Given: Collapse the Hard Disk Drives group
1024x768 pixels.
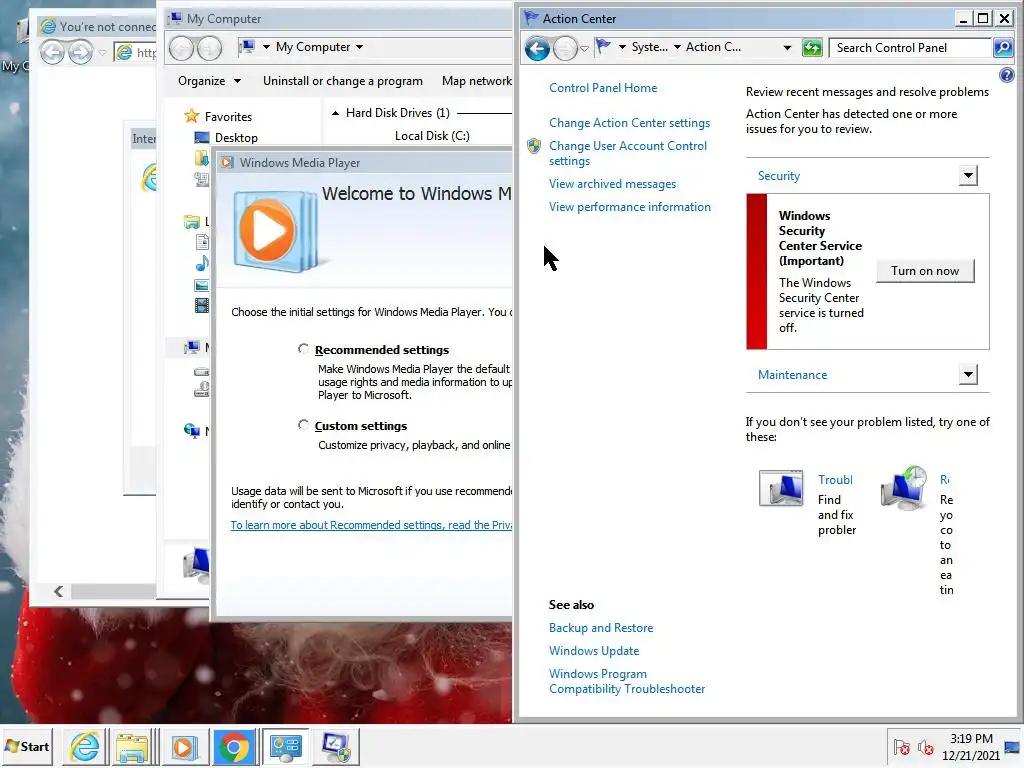Looking at the screenshot, I should (x=335, y=113).
